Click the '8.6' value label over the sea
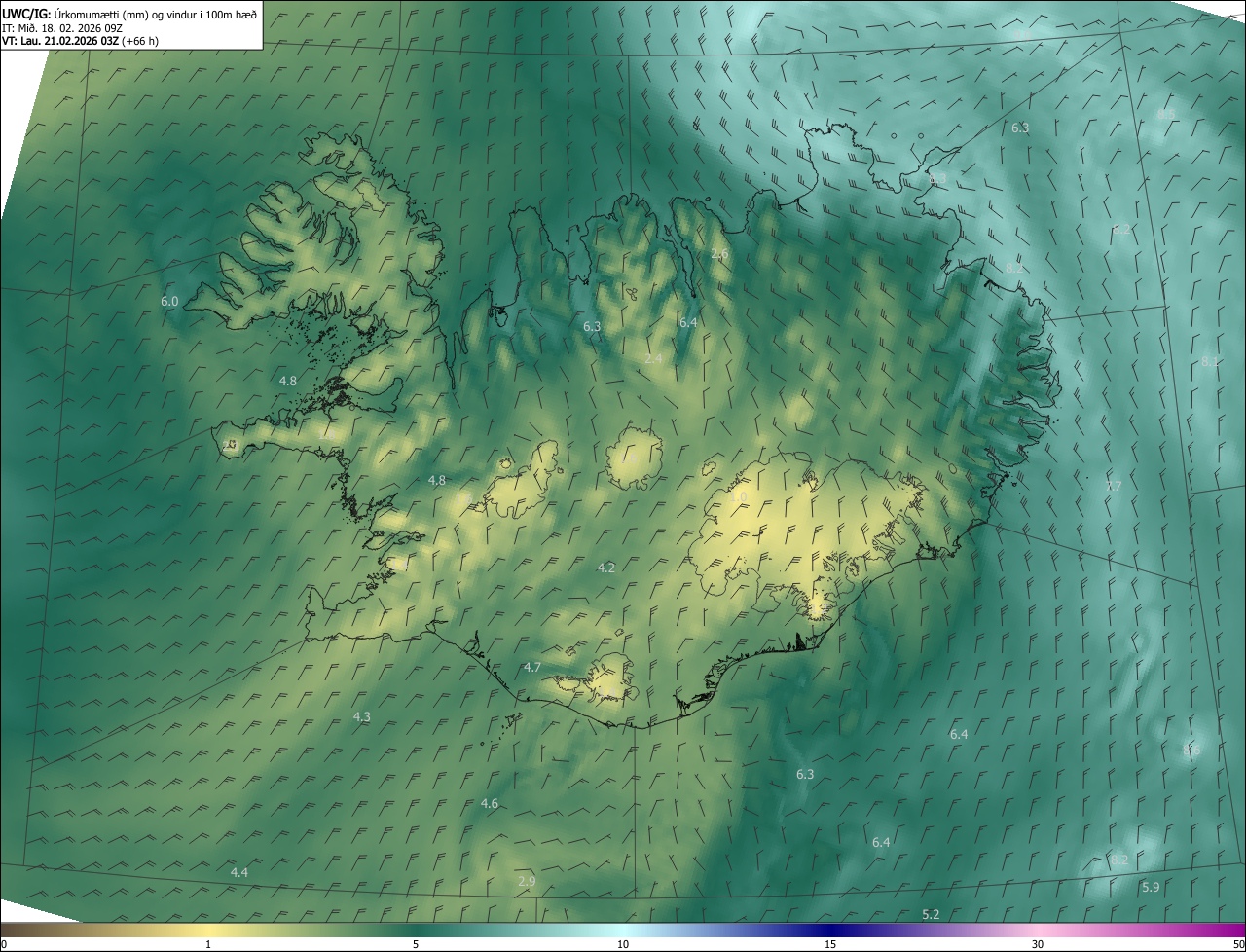This screenshot has height=952, width=1246. (1191, 751)
